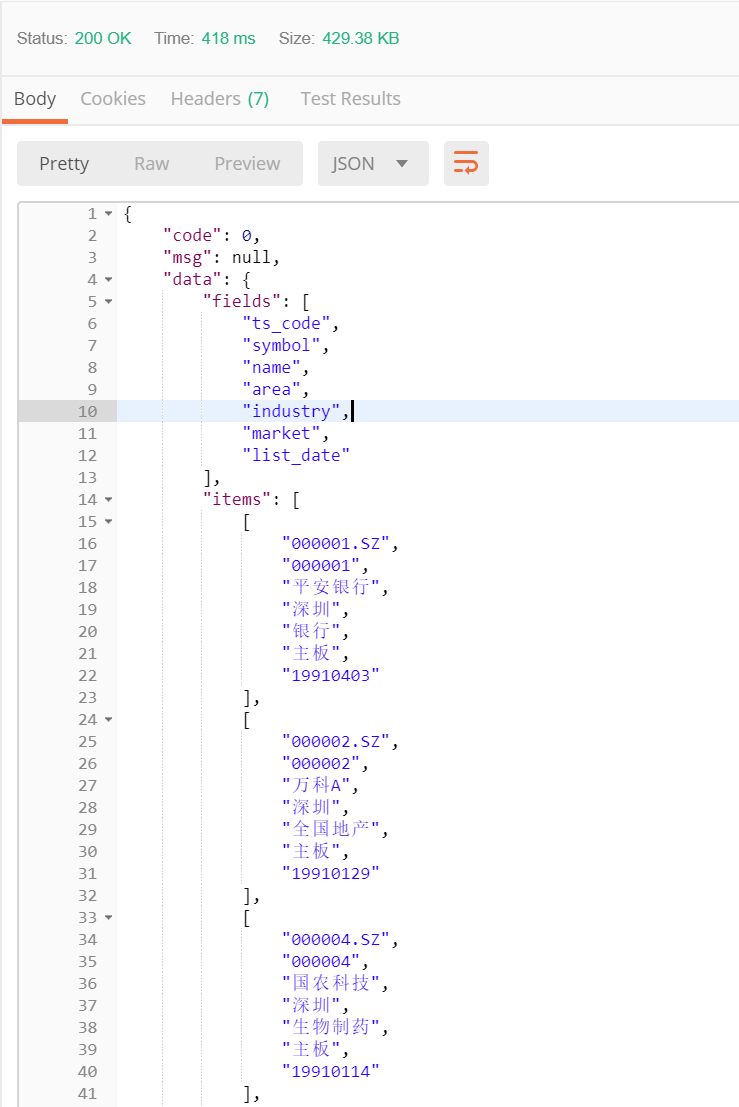Image resolution: width=739 pixels, height=1107 pixels.
Task: Select the Raw view mode
Action: tap(152, 164)
